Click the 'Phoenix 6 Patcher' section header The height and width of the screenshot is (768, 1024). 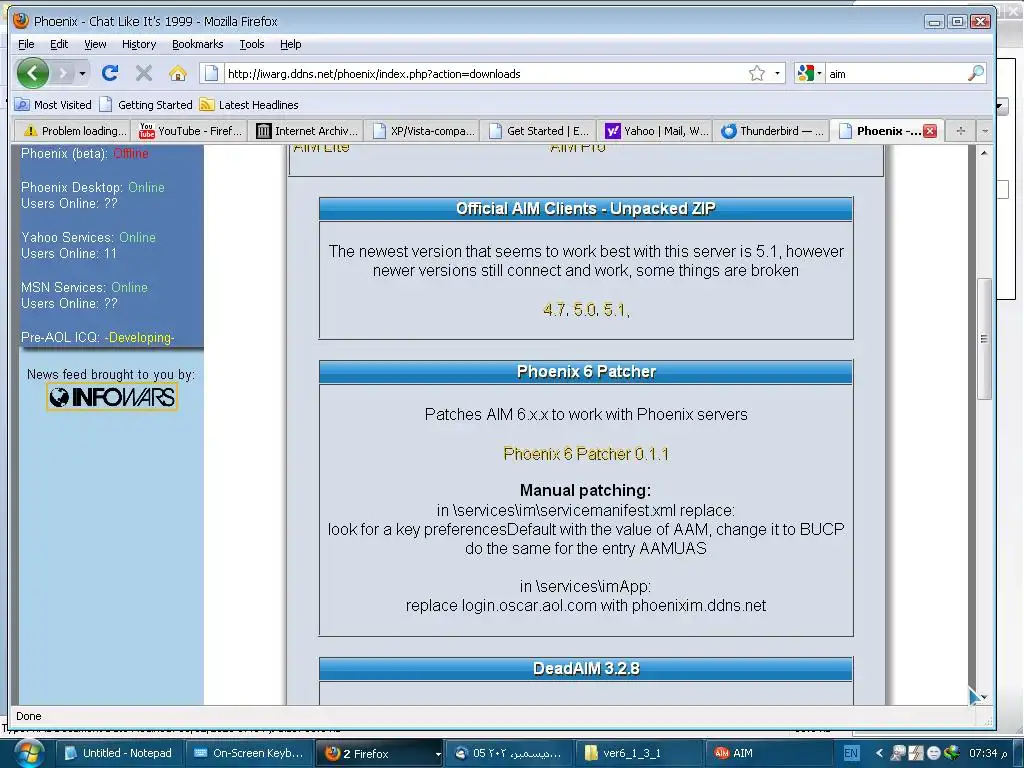tap(586, 371)
